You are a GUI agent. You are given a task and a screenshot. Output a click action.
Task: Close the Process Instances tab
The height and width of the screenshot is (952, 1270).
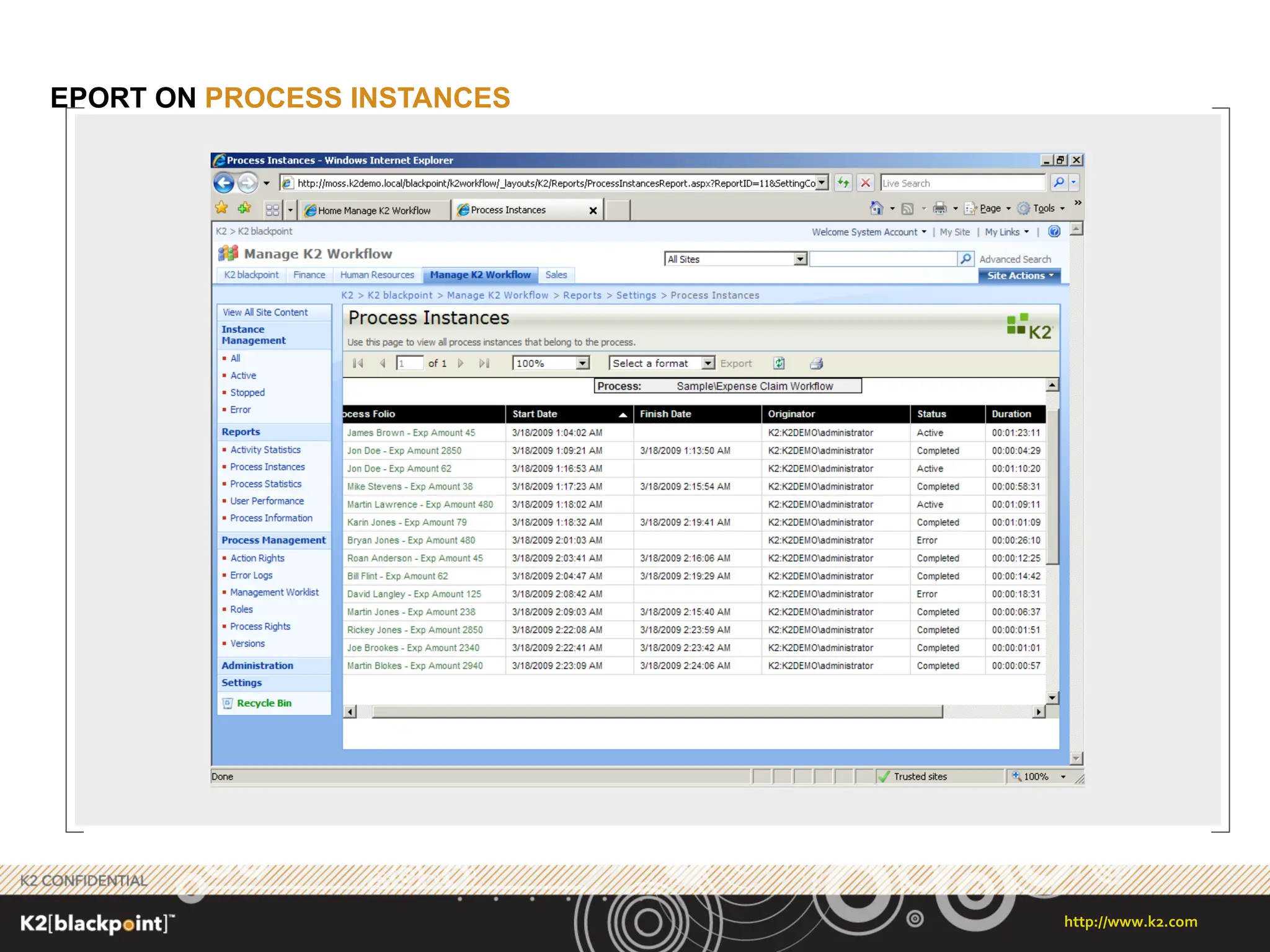tap(593, 211)
